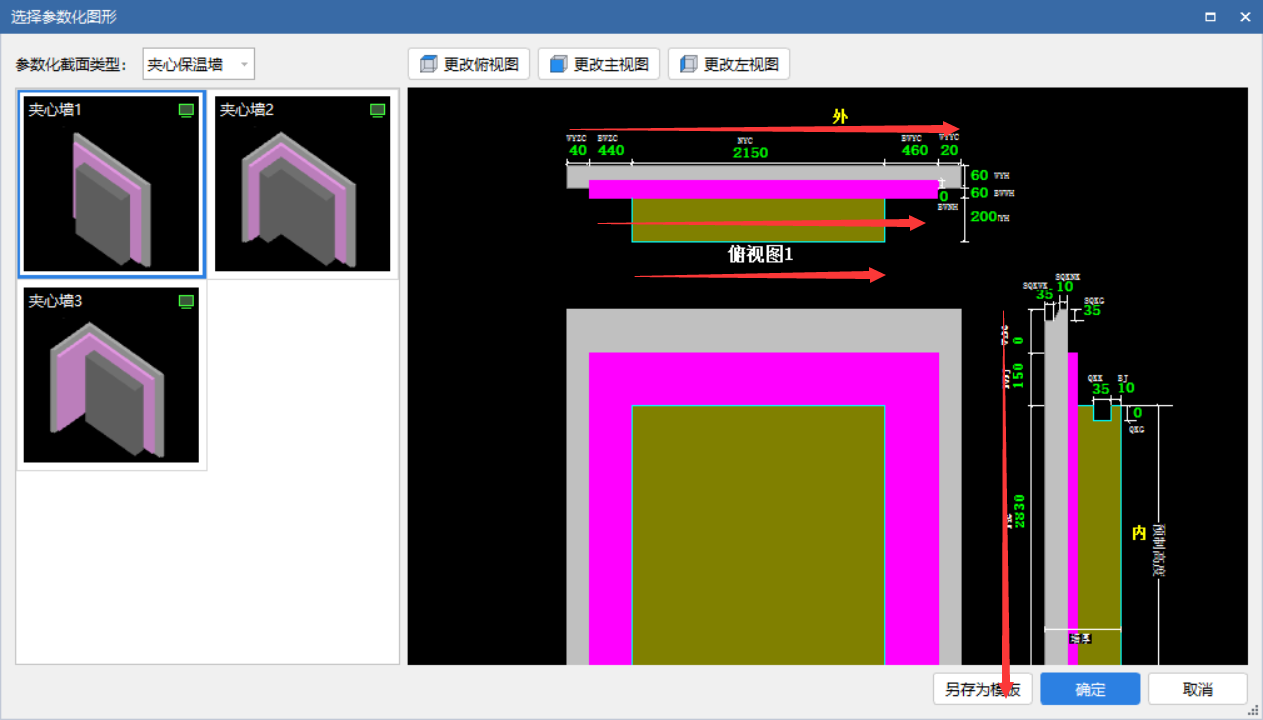Confirm with the 确定 button
Screen dimensions: 1263x720
click(1090, 689)
